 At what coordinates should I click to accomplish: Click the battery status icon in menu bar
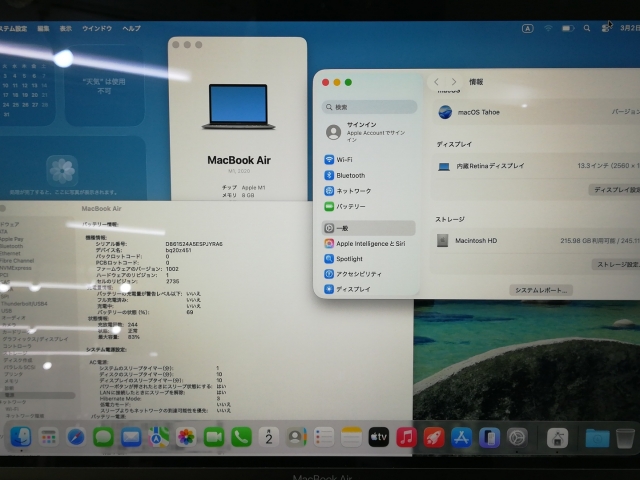click(568, 28)
